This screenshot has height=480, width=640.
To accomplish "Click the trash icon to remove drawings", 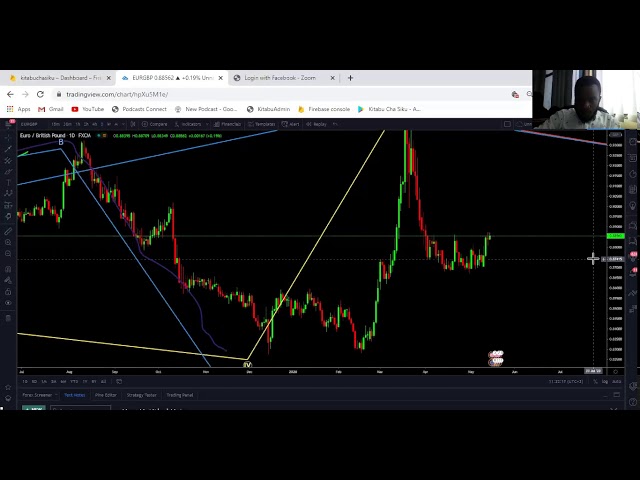I will coord(8,318).
